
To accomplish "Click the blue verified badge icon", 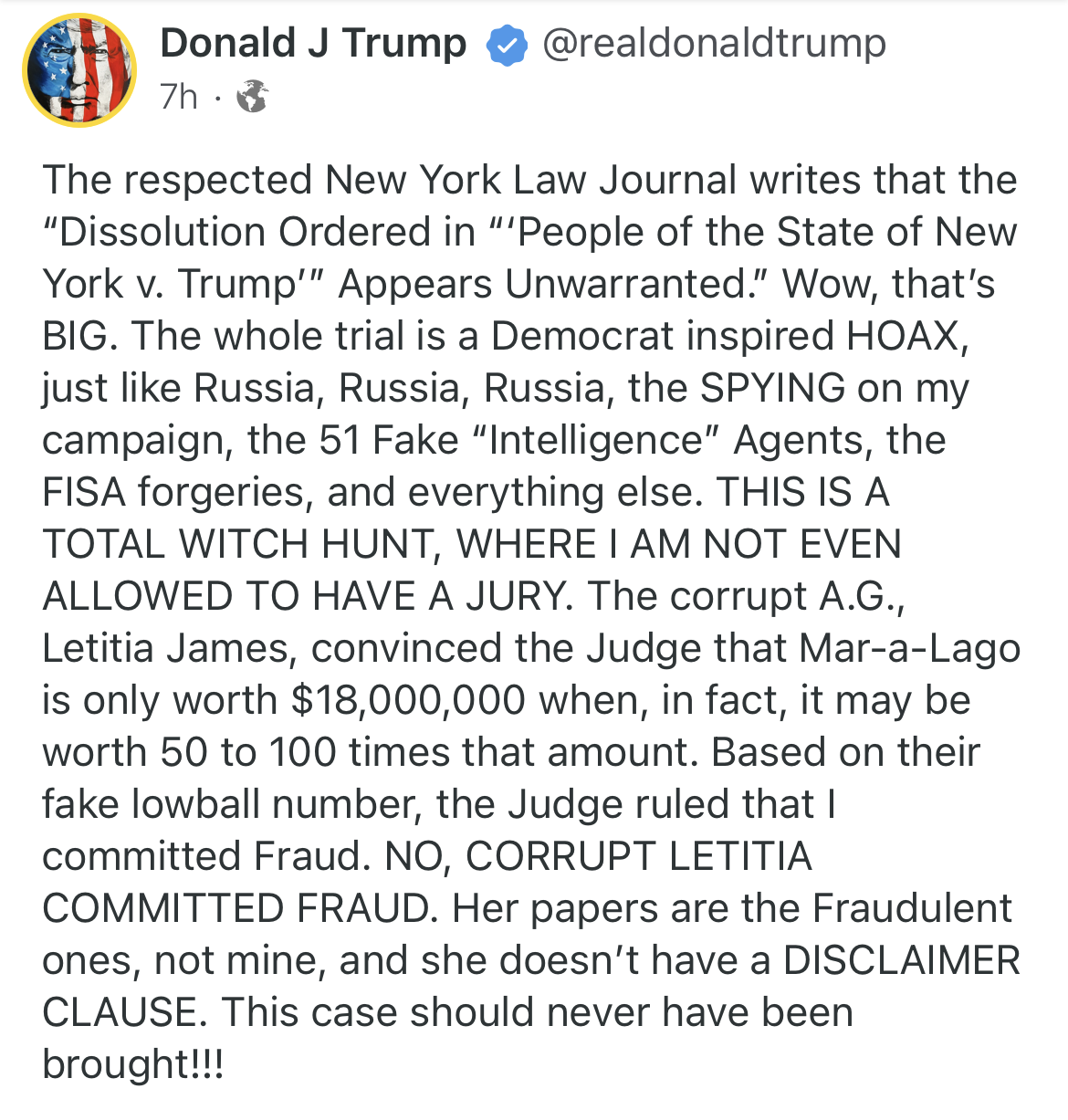I will pyautogui.click(x=506, y=45).
